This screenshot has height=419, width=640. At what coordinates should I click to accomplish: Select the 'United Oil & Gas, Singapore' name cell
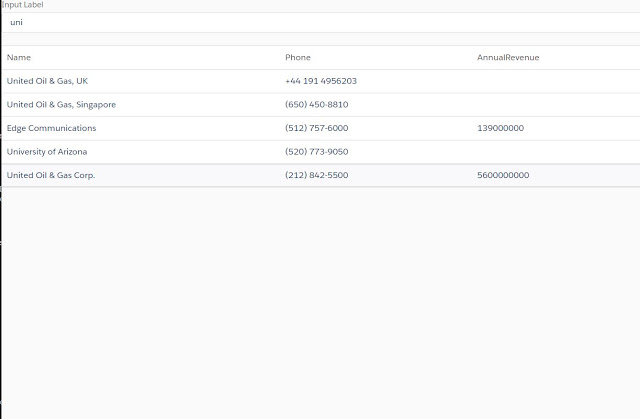pyautogui.click(x=61, y=105)
